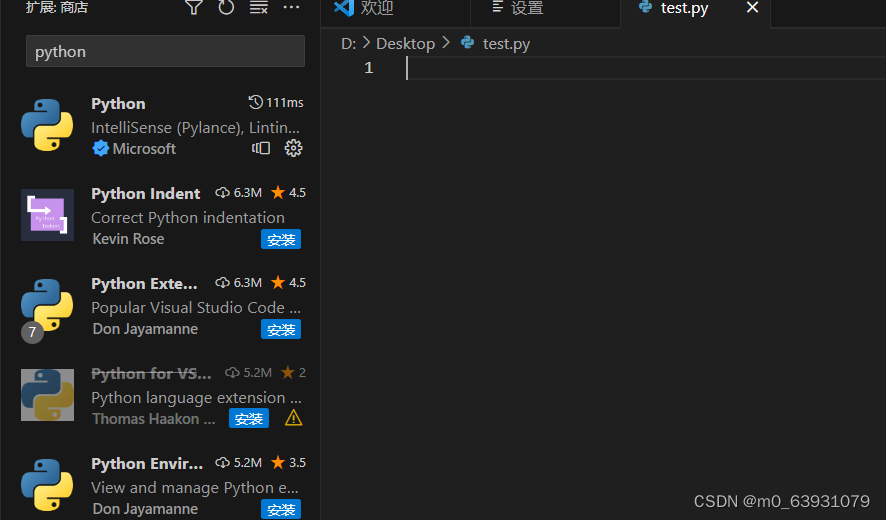Open the Python Extension Pack icon
The width and height of the screenshot is (886, 520).
tap(47, 305)
